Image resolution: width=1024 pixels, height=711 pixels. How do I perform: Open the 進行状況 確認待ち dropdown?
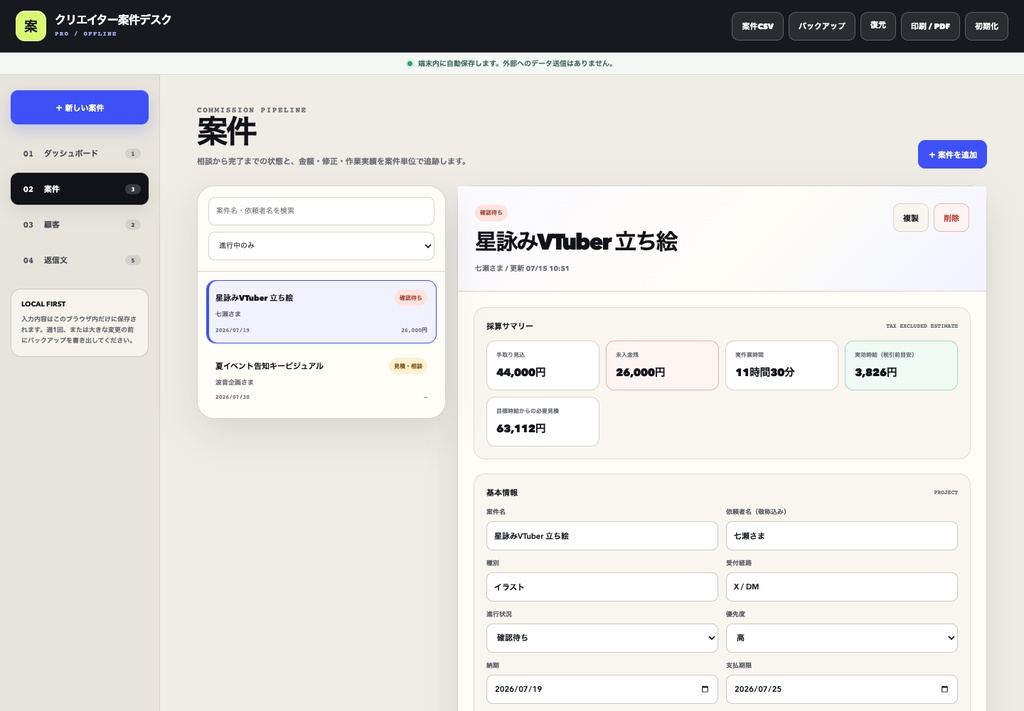(601, 638)
